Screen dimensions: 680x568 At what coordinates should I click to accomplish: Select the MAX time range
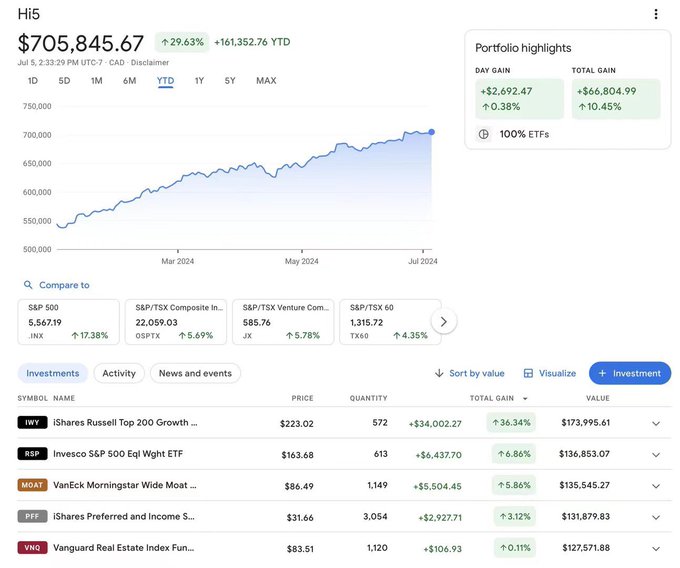click(x=266, y=81)
